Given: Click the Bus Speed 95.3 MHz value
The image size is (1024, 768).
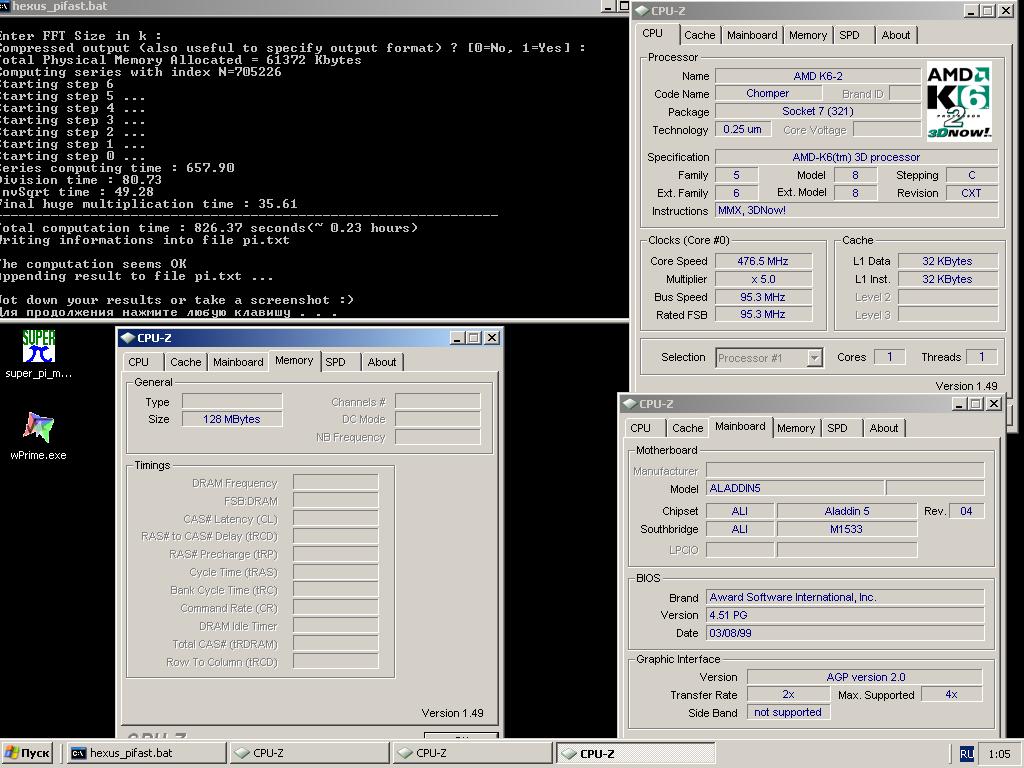Looking at the screenshot, I should pos(763,297).
